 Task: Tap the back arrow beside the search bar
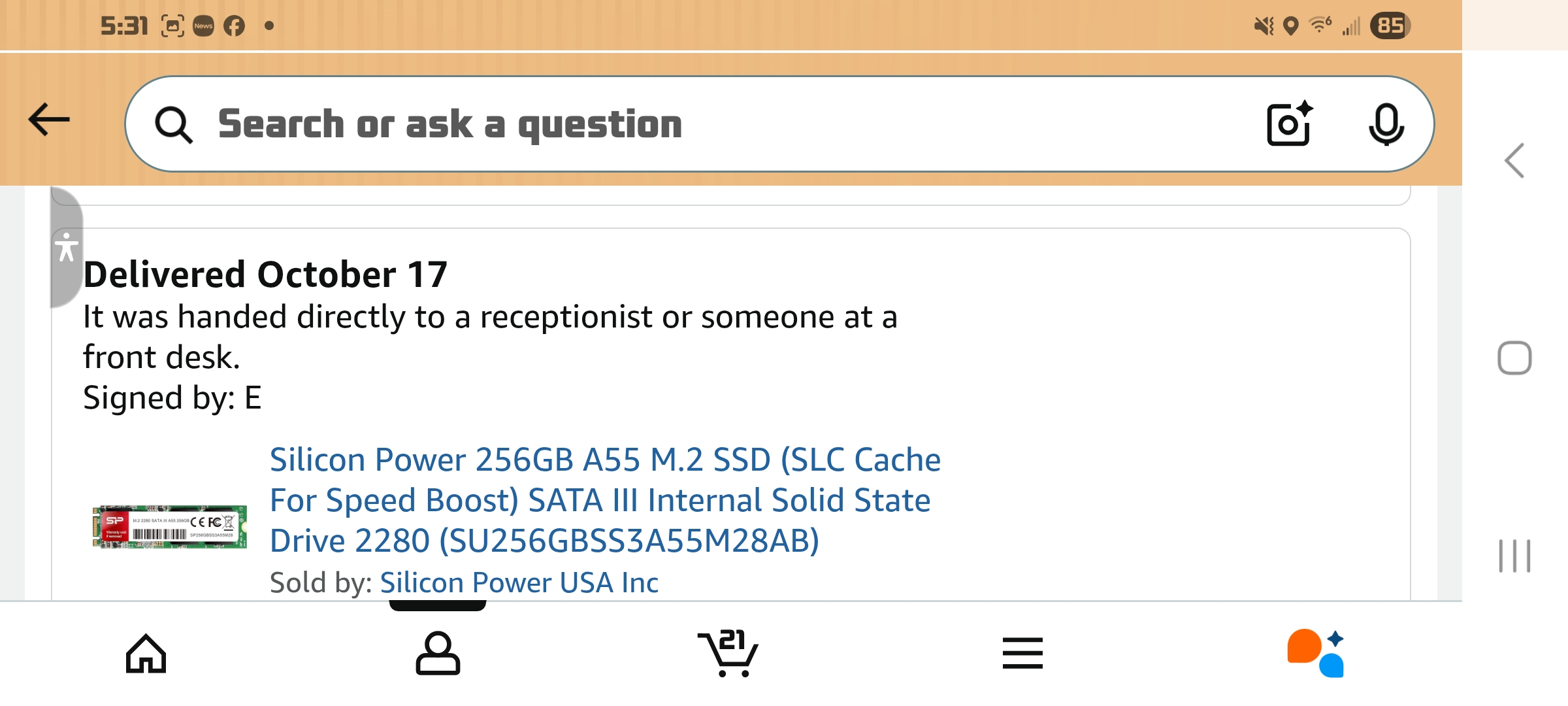point(49,120)
